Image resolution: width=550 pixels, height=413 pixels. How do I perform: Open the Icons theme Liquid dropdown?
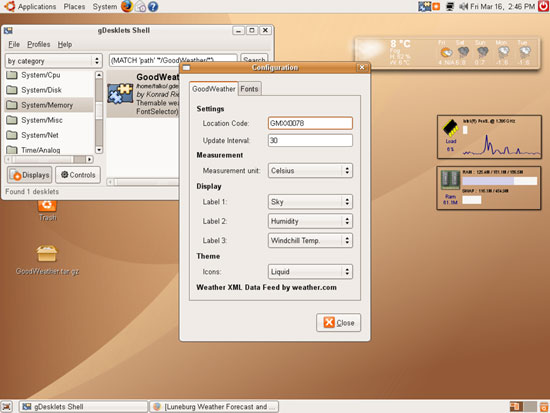click(310, 272)
